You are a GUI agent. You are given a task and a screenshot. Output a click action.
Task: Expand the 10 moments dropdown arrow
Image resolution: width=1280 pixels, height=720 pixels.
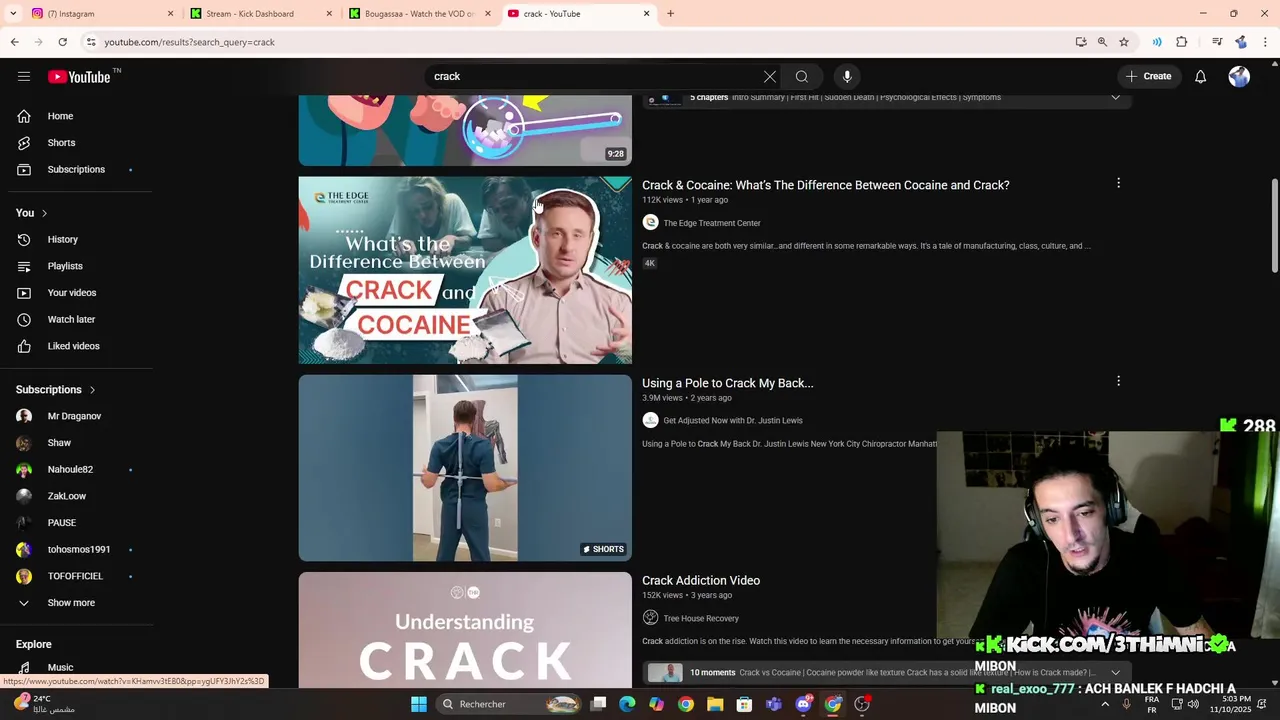point(1115,673)
